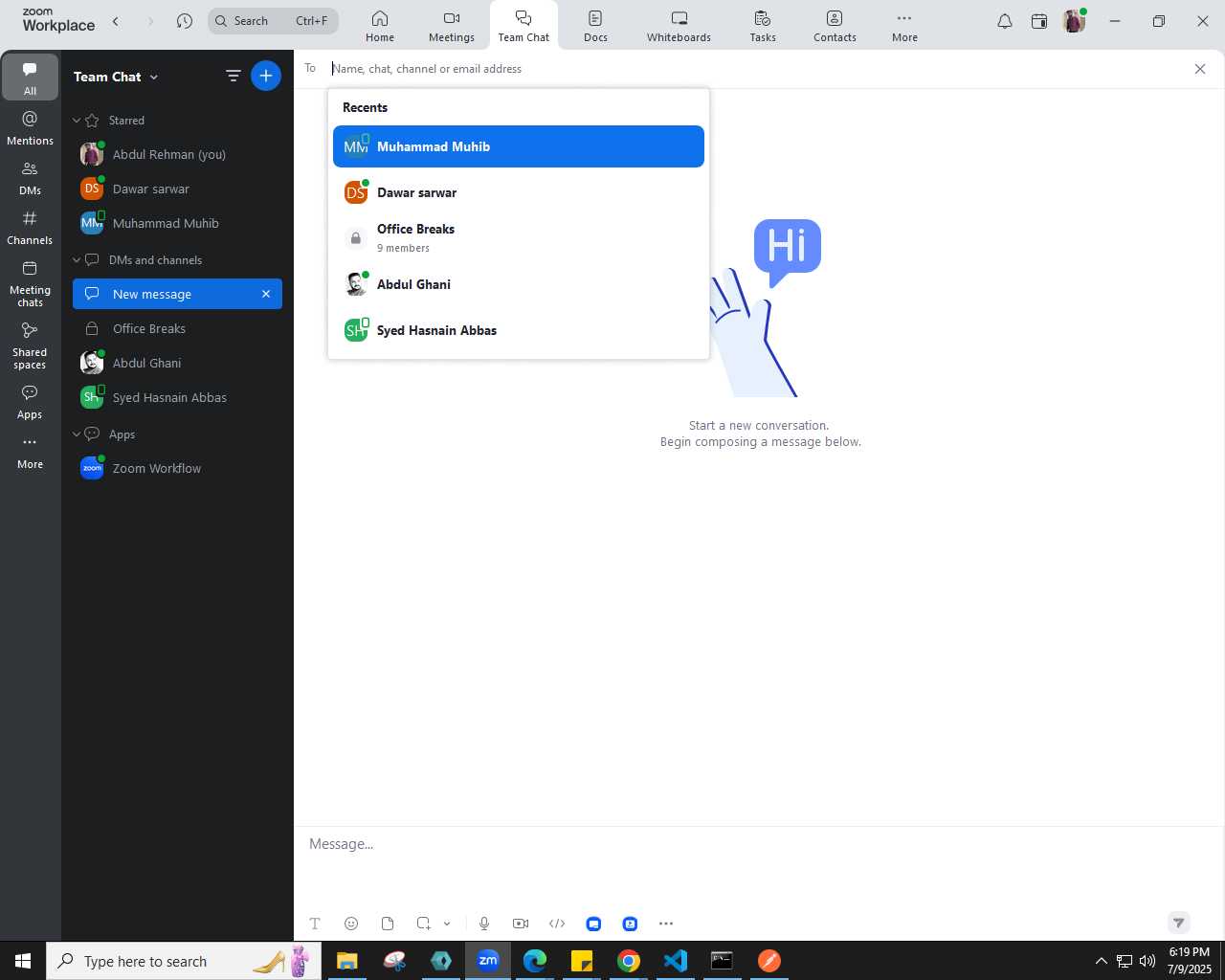Click the blue plus new chat button

point(266,76)
